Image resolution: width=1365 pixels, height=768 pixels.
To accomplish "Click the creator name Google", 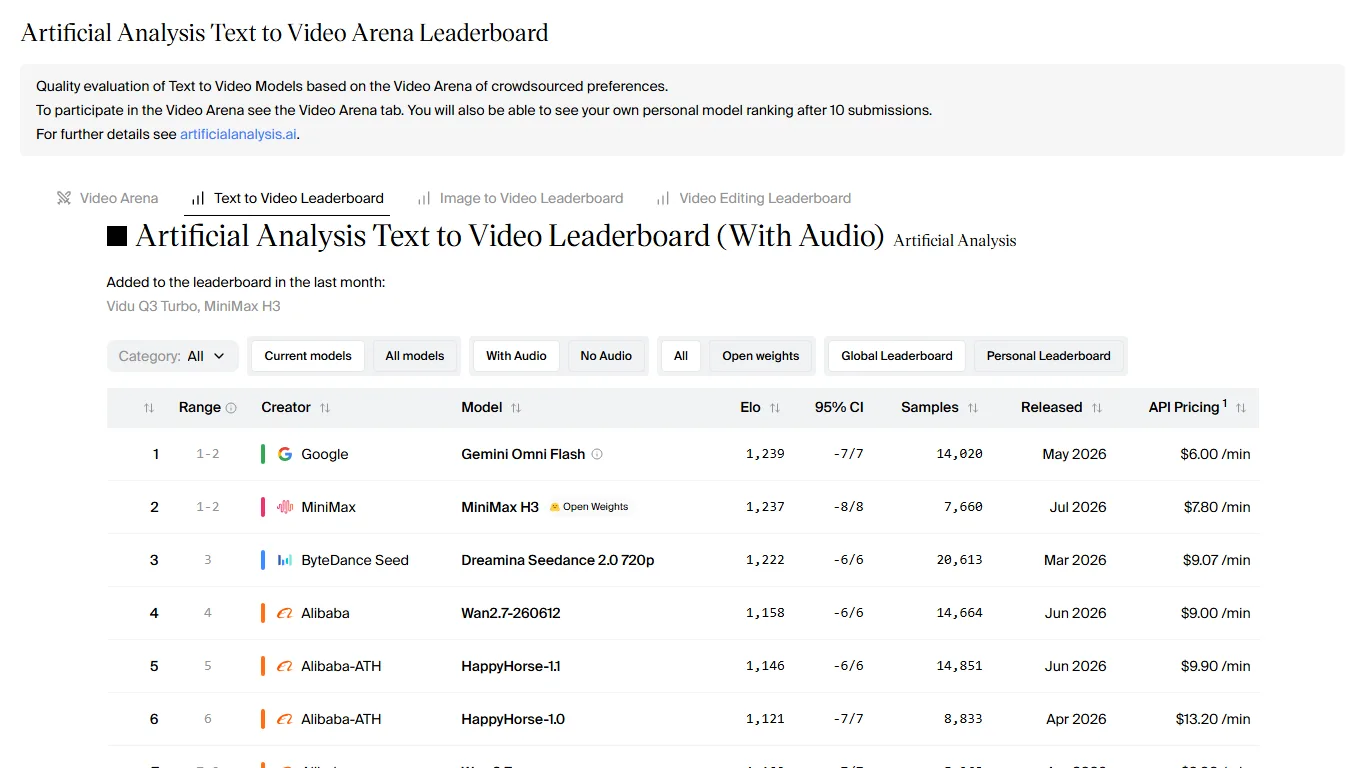I will point(325,454).
